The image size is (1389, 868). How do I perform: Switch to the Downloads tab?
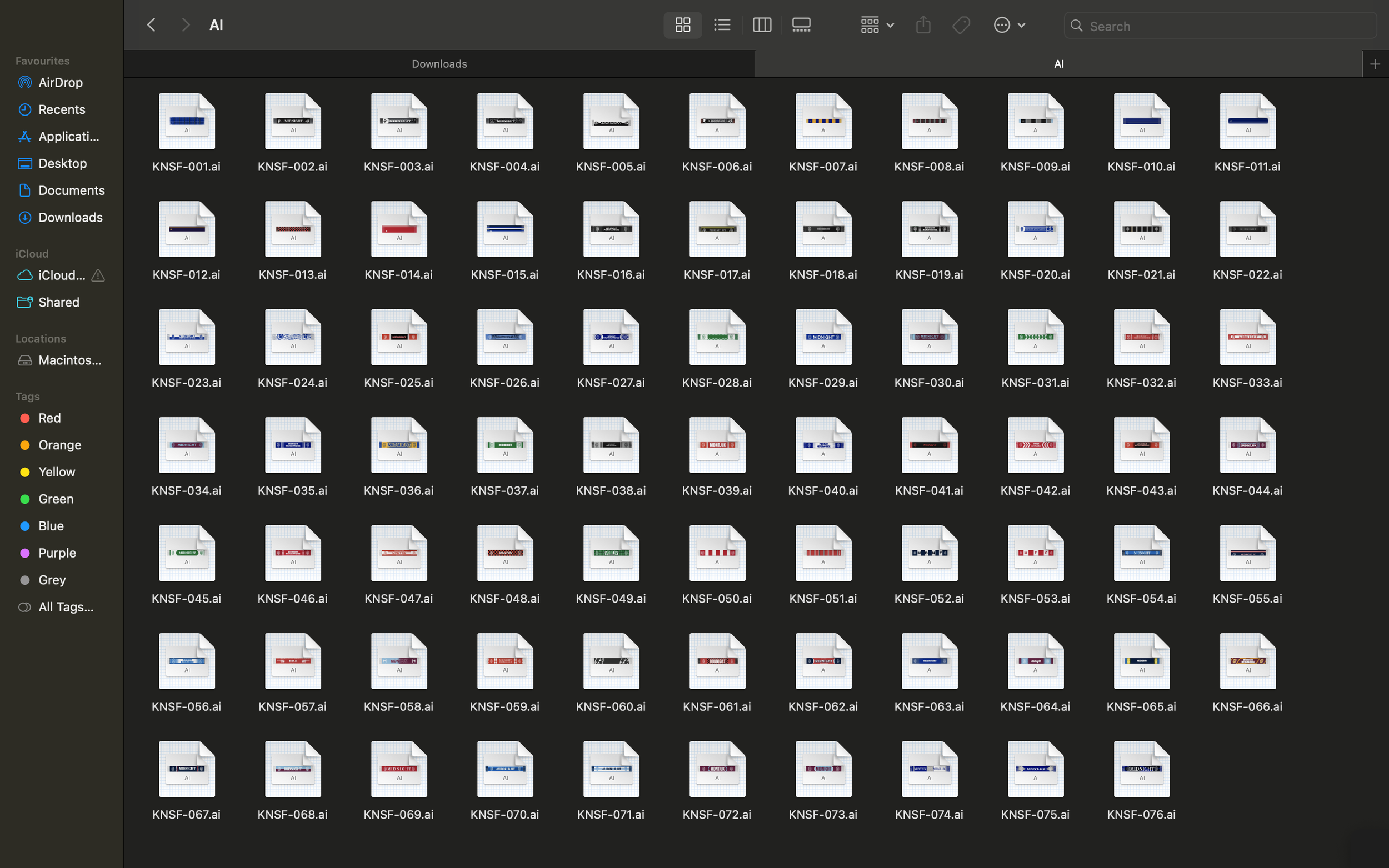coord(439,63)
